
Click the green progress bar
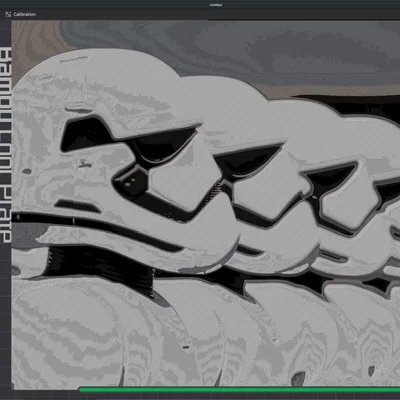[239, 390]
